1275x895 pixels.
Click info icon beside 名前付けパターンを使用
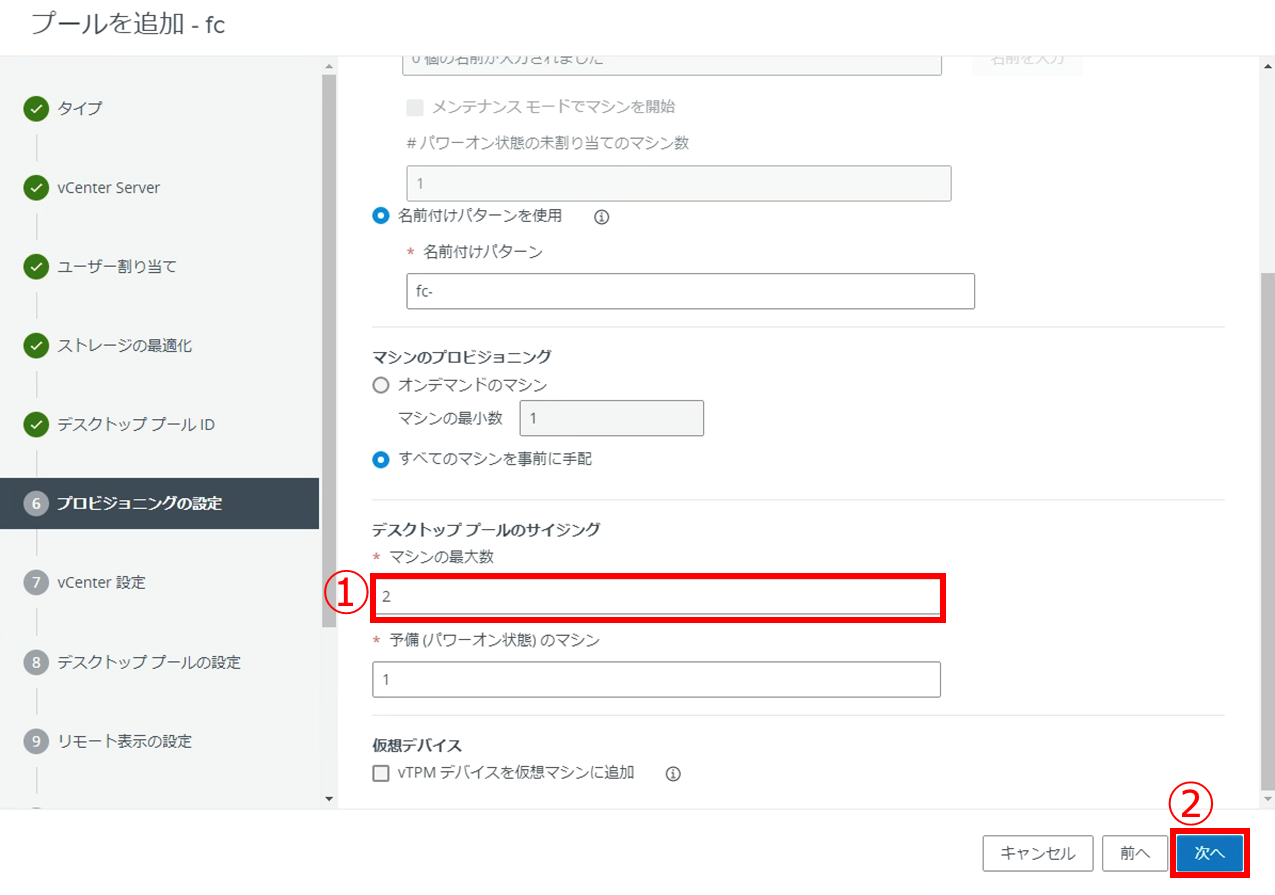pos(602,216)
